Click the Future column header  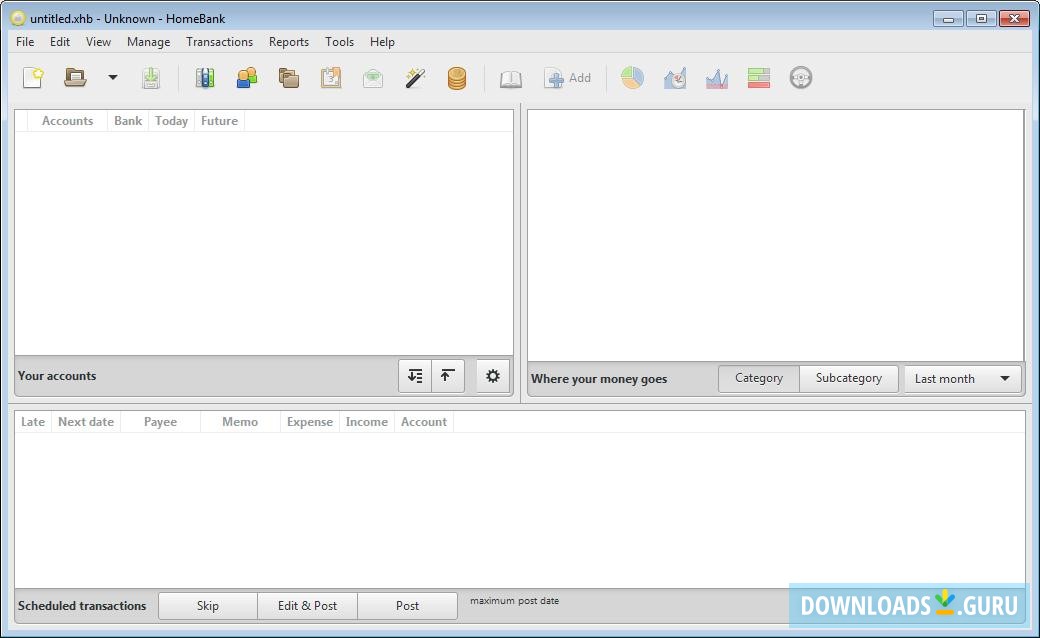click(220, 121)
